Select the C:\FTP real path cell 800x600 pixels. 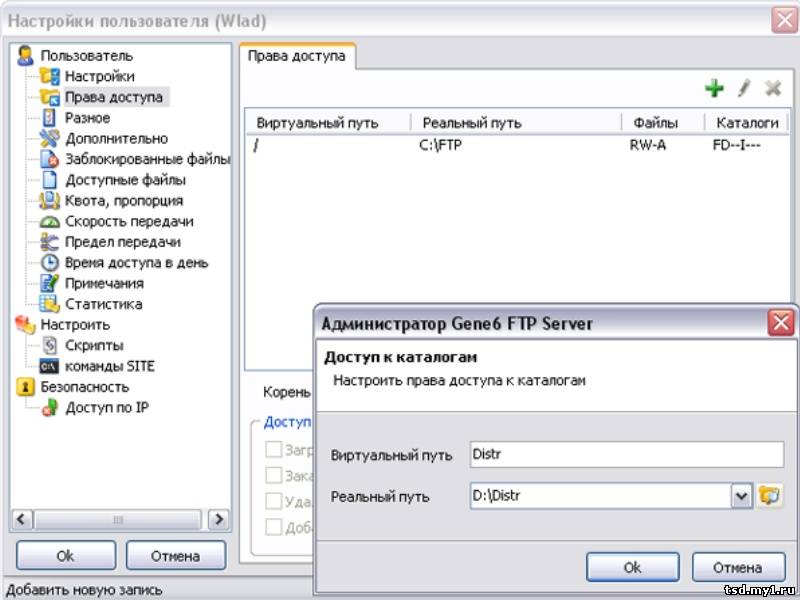pos(440,145)
